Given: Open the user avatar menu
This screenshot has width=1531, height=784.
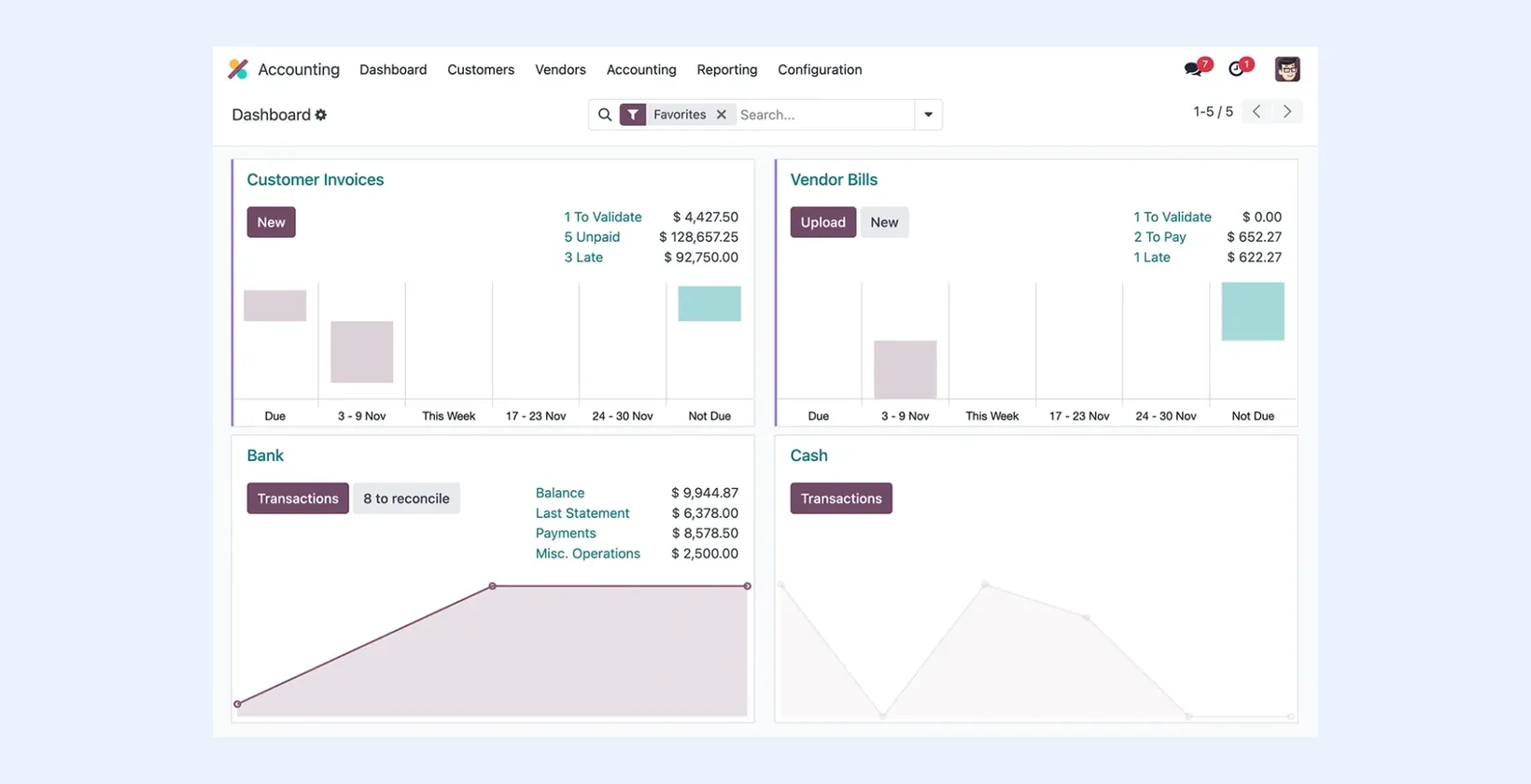Looking at the screenshot, I should coord(1287,69).
